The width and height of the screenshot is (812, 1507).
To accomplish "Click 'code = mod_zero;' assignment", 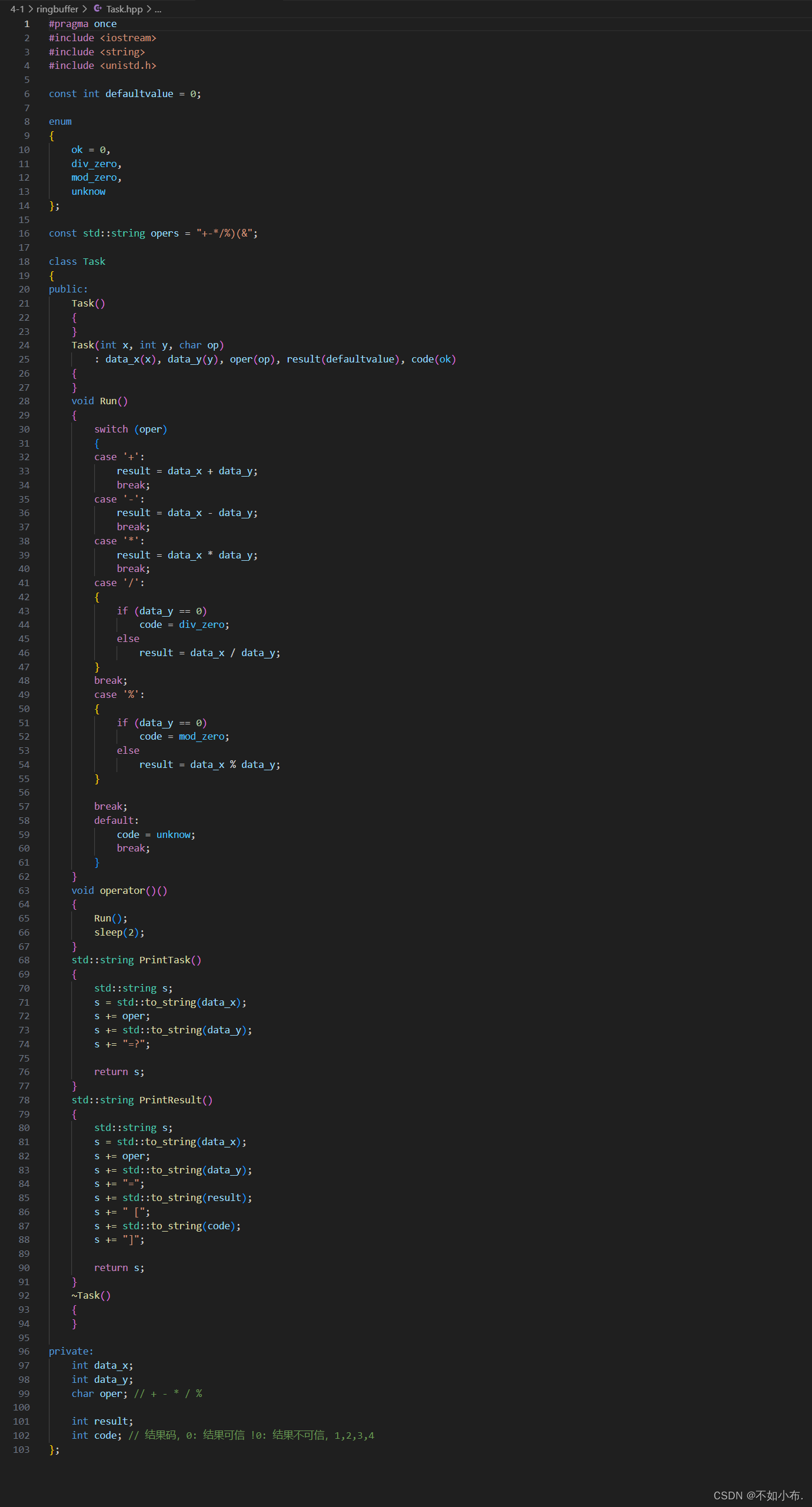I will point(184,737).
